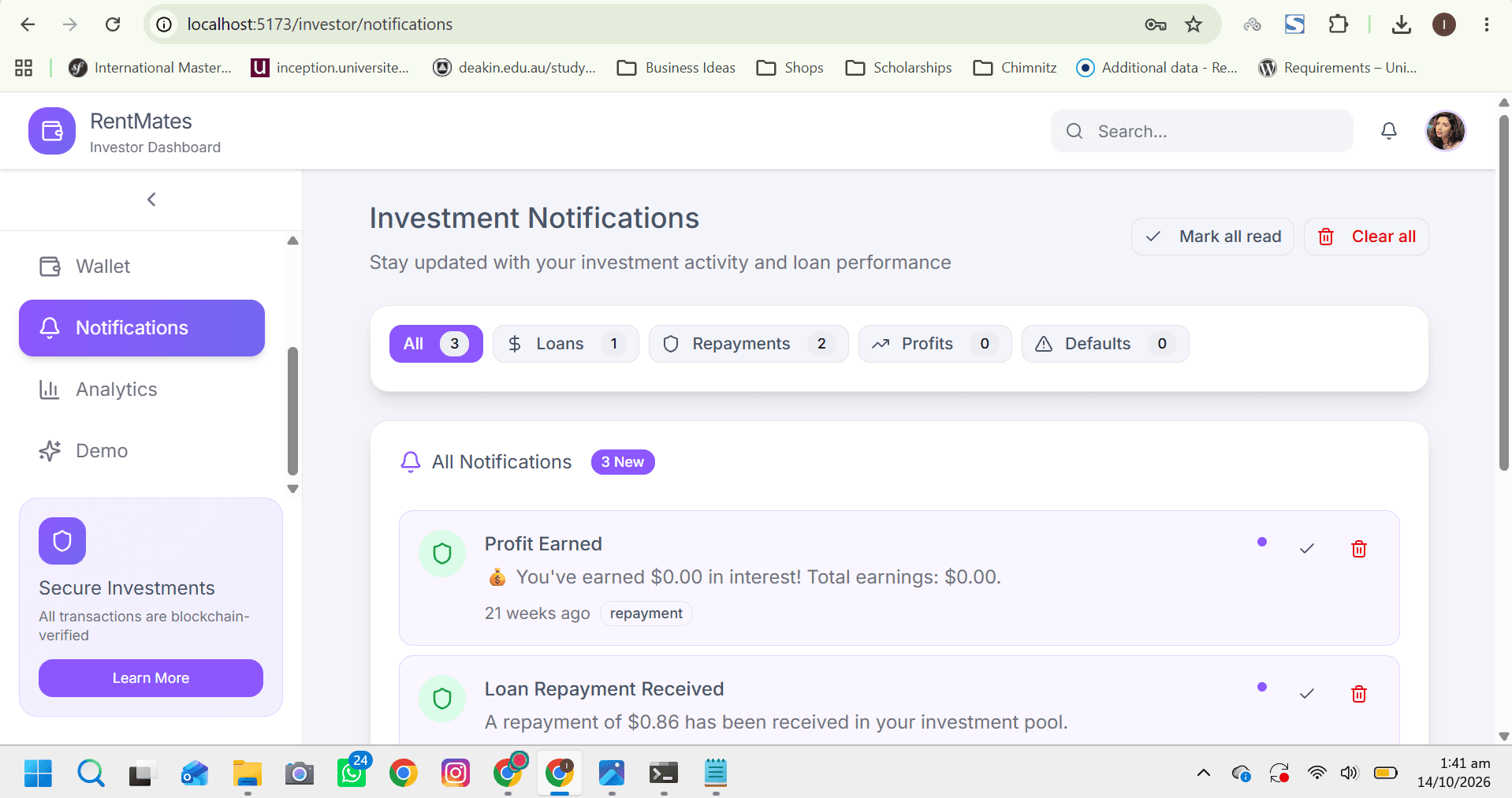
Task: Delete the Profit Earned notification
Action: point(1359,549)
